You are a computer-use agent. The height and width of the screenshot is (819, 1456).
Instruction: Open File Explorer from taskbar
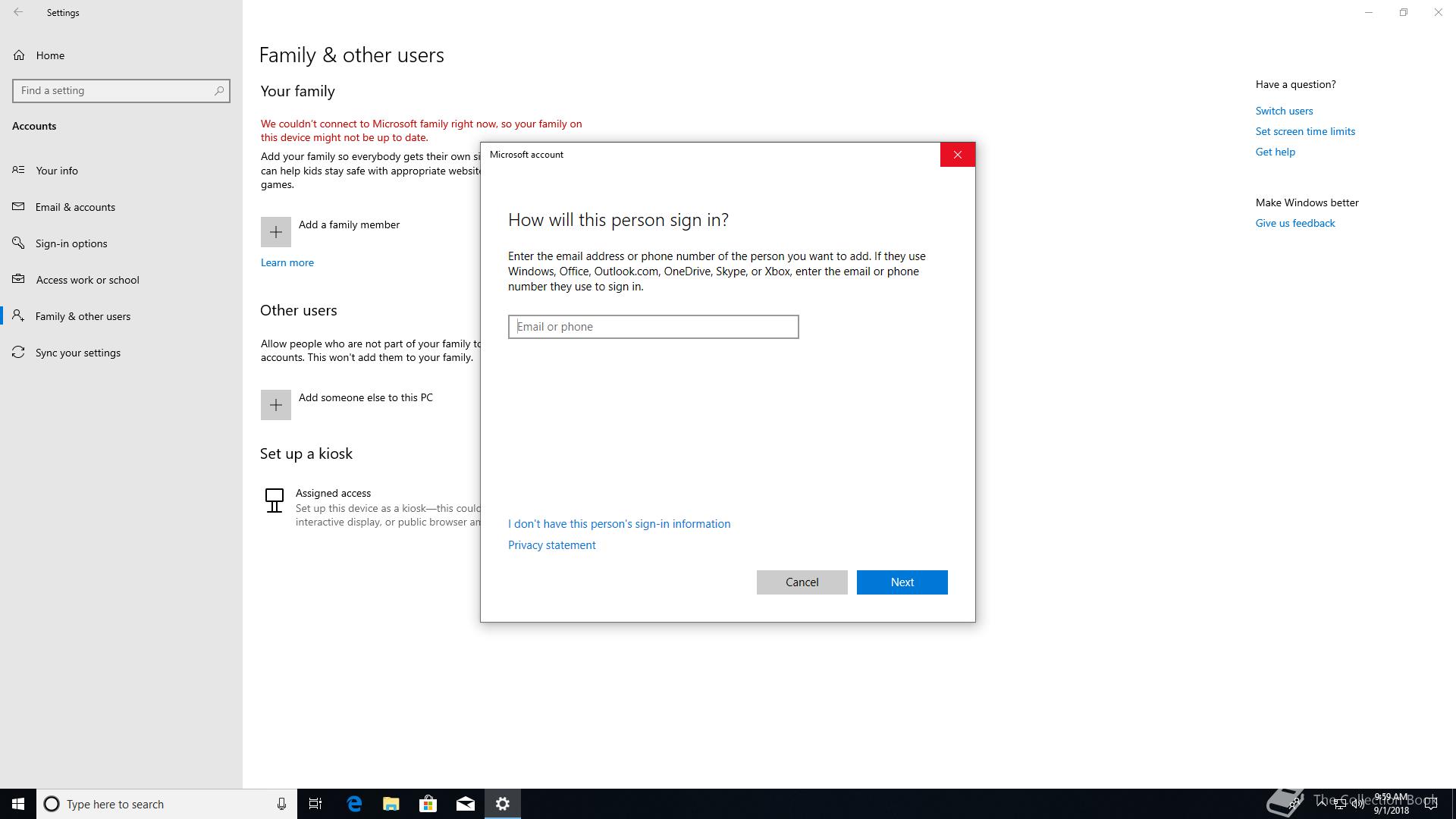391,804
